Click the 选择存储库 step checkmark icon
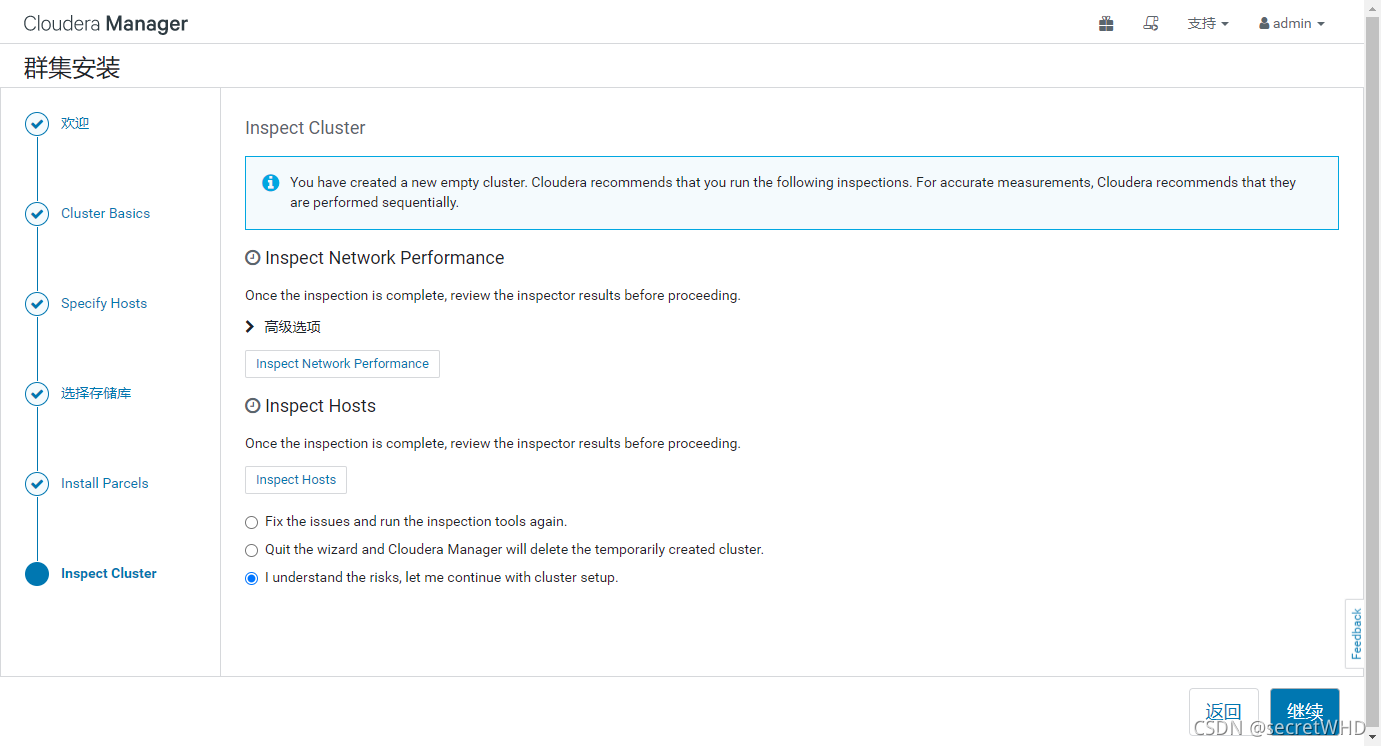1381x746 pixels. point(37,394)
